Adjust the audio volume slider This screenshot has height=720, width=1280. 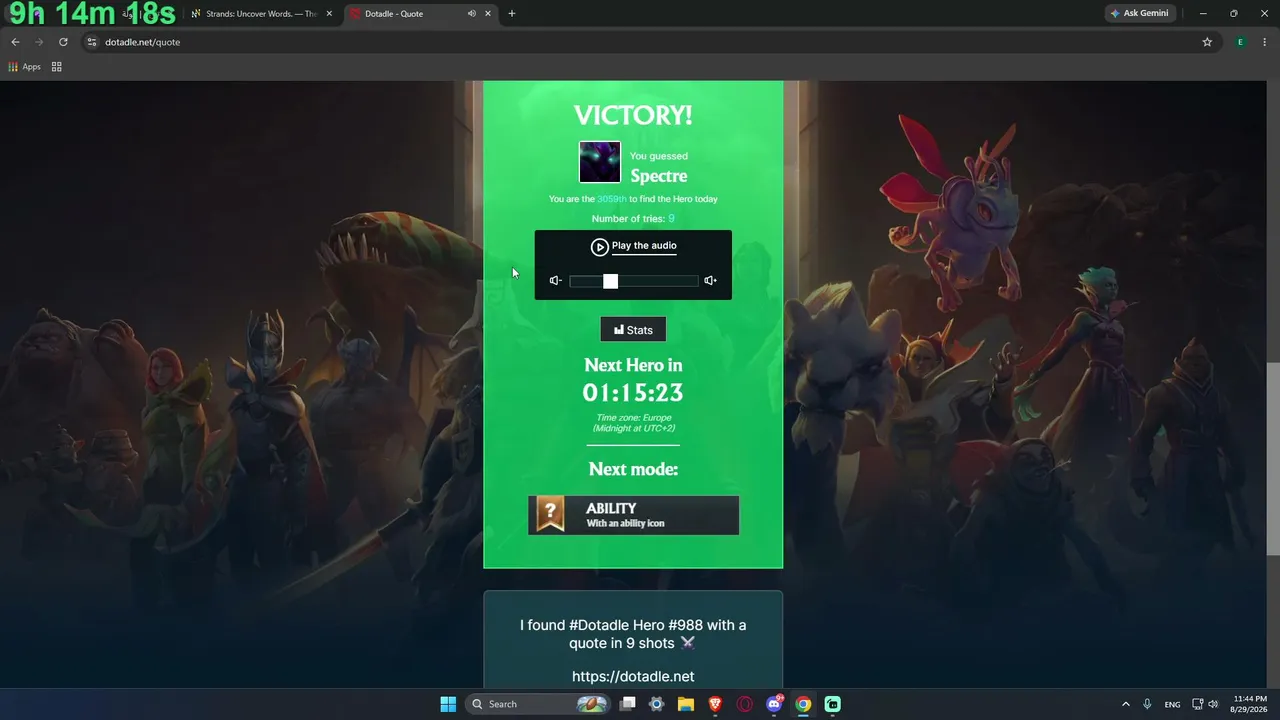coord(634,281)
